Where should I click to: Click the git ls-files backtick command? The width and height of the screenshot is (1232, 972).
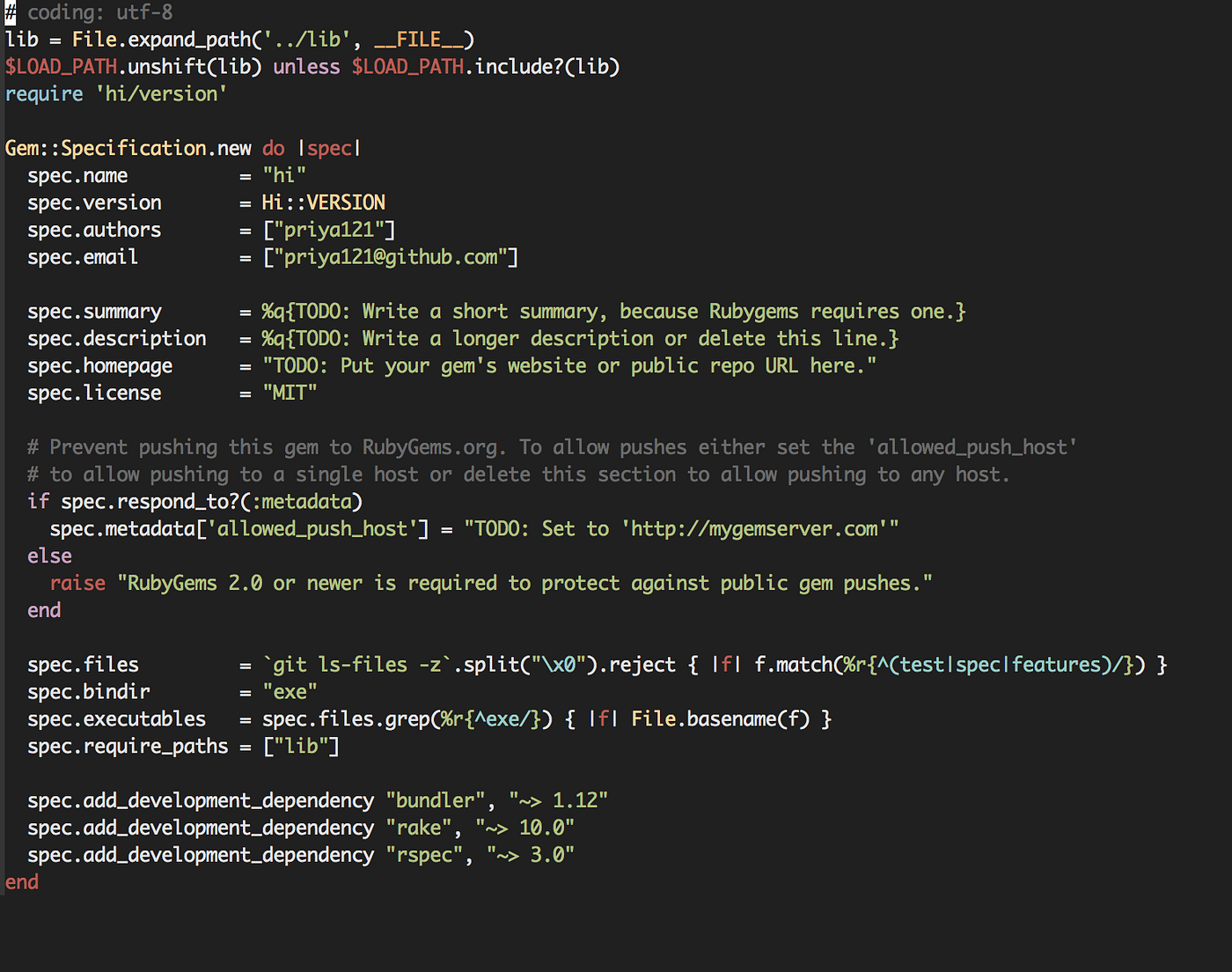coord(356,664)
